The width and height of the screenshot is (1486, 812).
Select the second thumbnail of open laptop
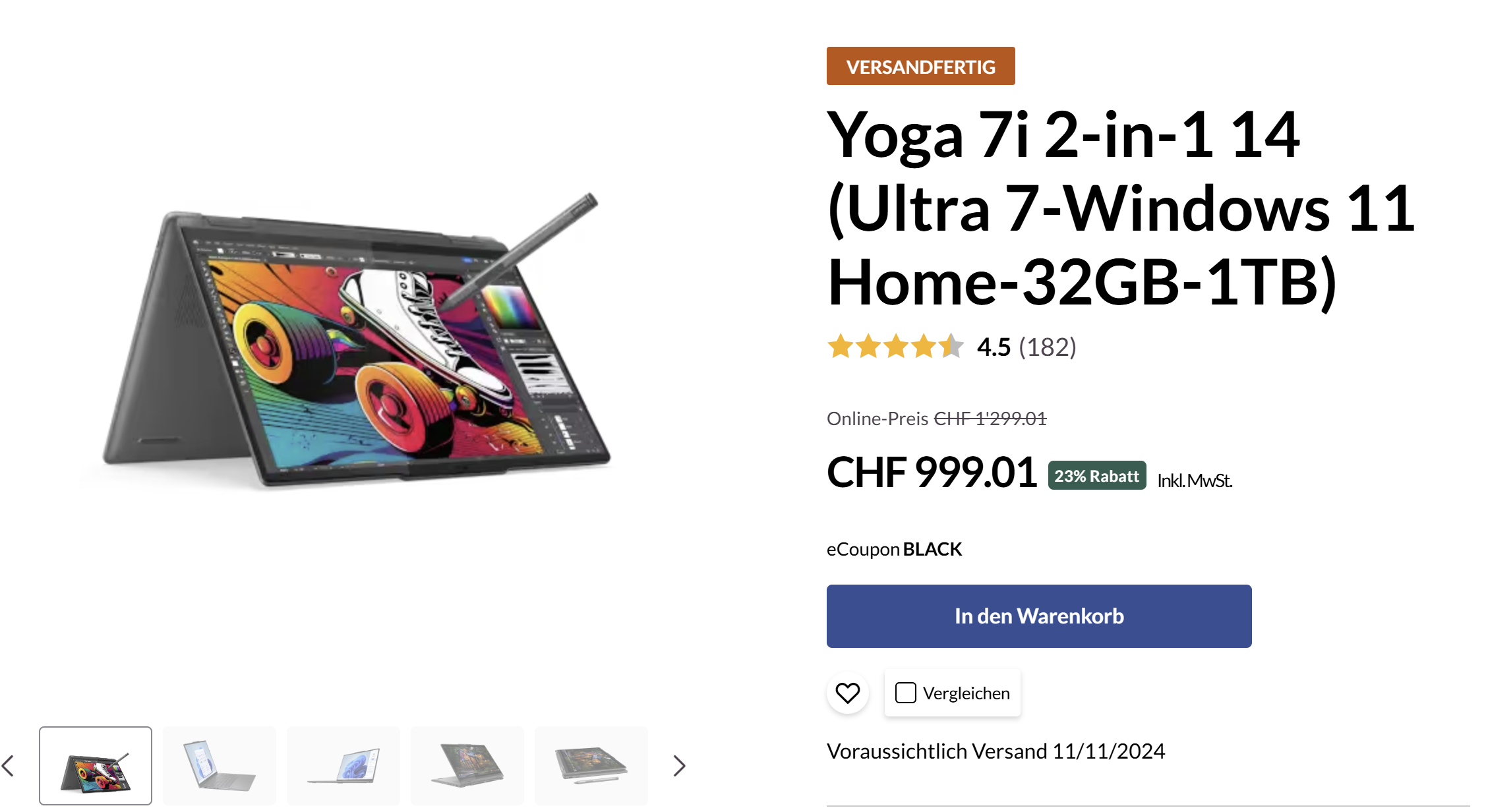pyautogui.click(x=220, y=766)
